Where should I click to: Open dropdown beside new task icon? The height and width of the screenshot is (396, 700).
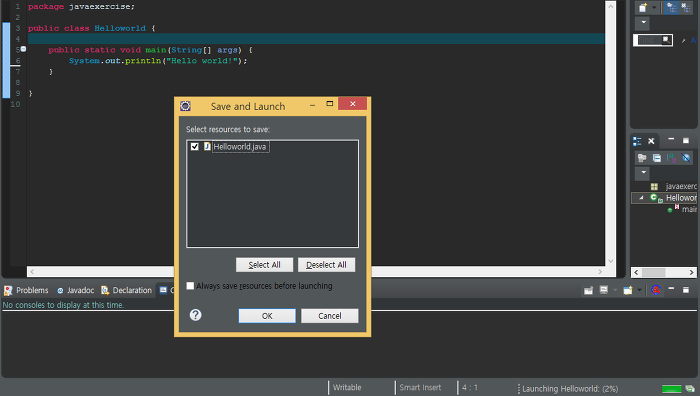point(654,8)
